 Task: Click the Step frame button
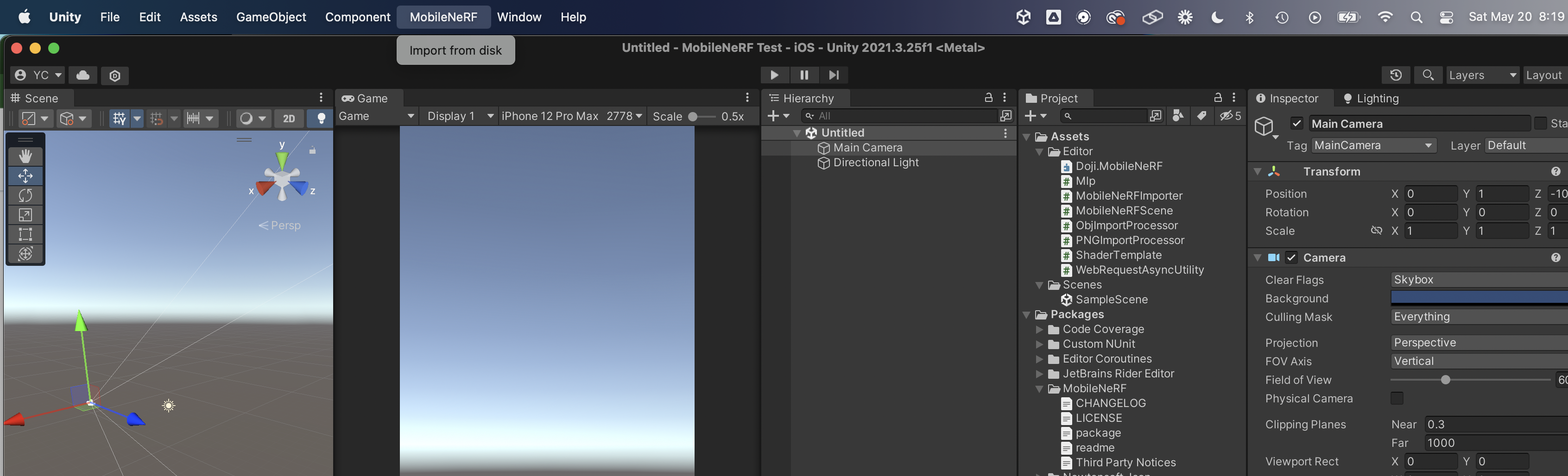tap(834, 75)
